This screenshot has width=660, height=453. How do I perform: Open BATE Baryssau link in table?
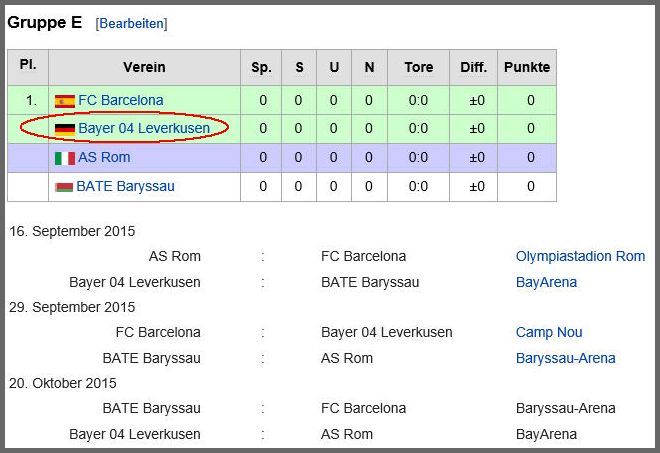[124, 187]
